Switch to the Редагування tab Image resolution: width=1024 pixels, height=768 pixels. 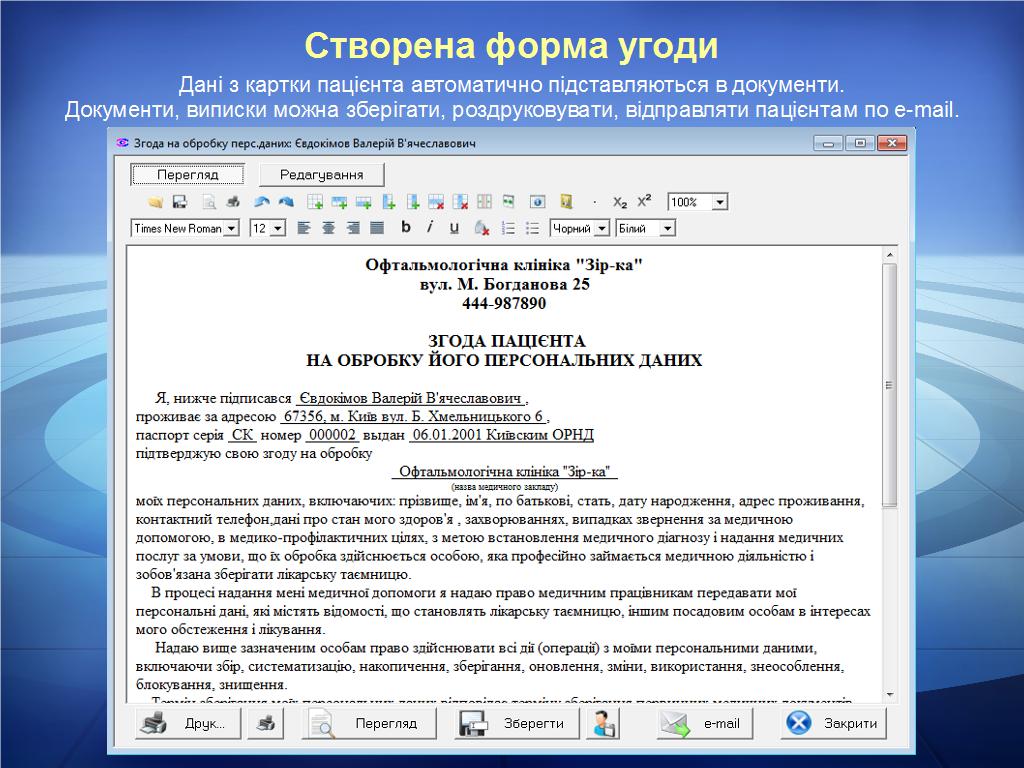[x=321, y=175]
